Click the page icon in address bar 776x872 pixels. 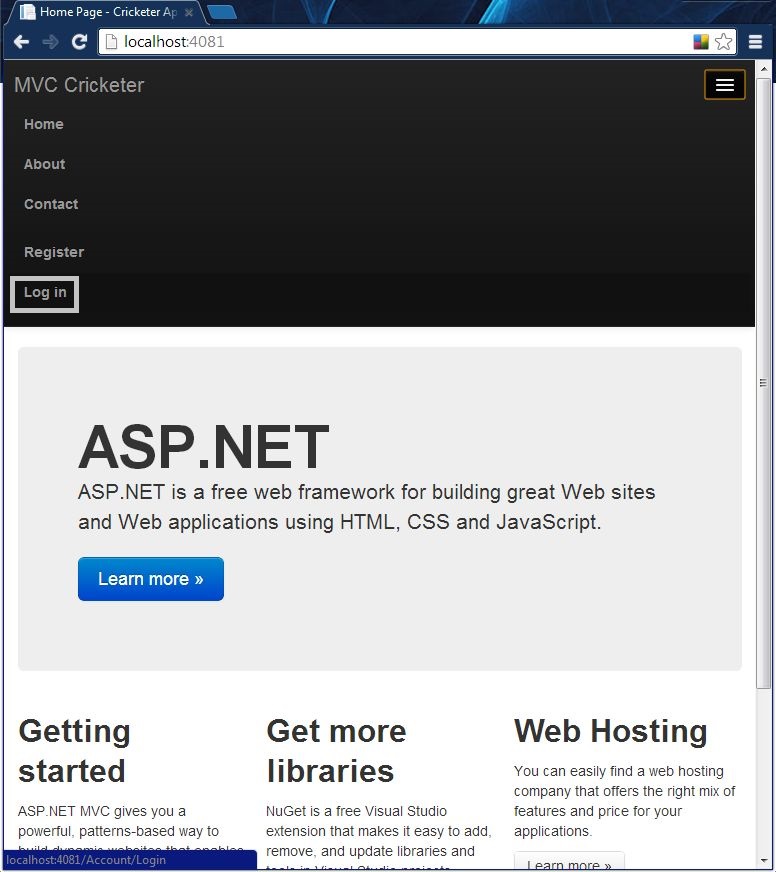(111, 42)
